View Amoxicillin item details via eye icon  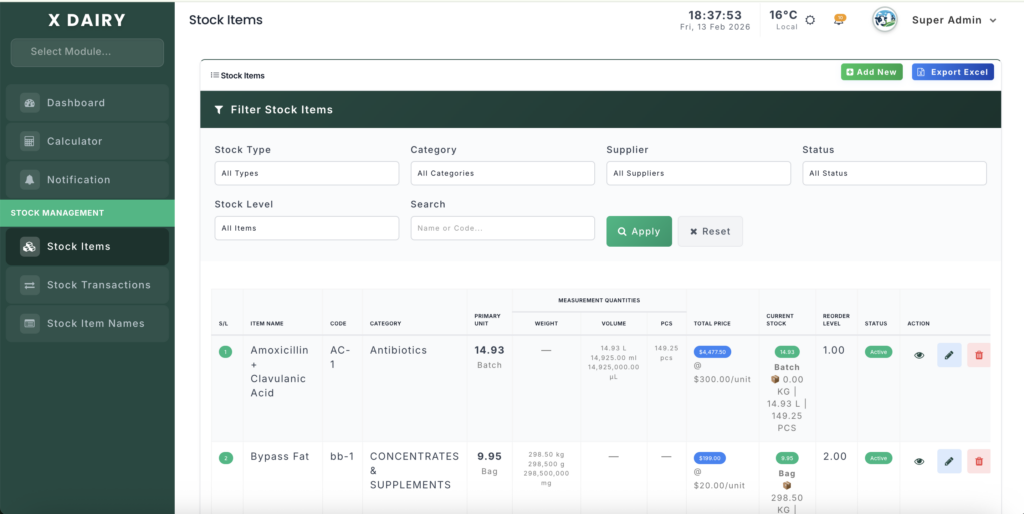click(x=919, y=355)
